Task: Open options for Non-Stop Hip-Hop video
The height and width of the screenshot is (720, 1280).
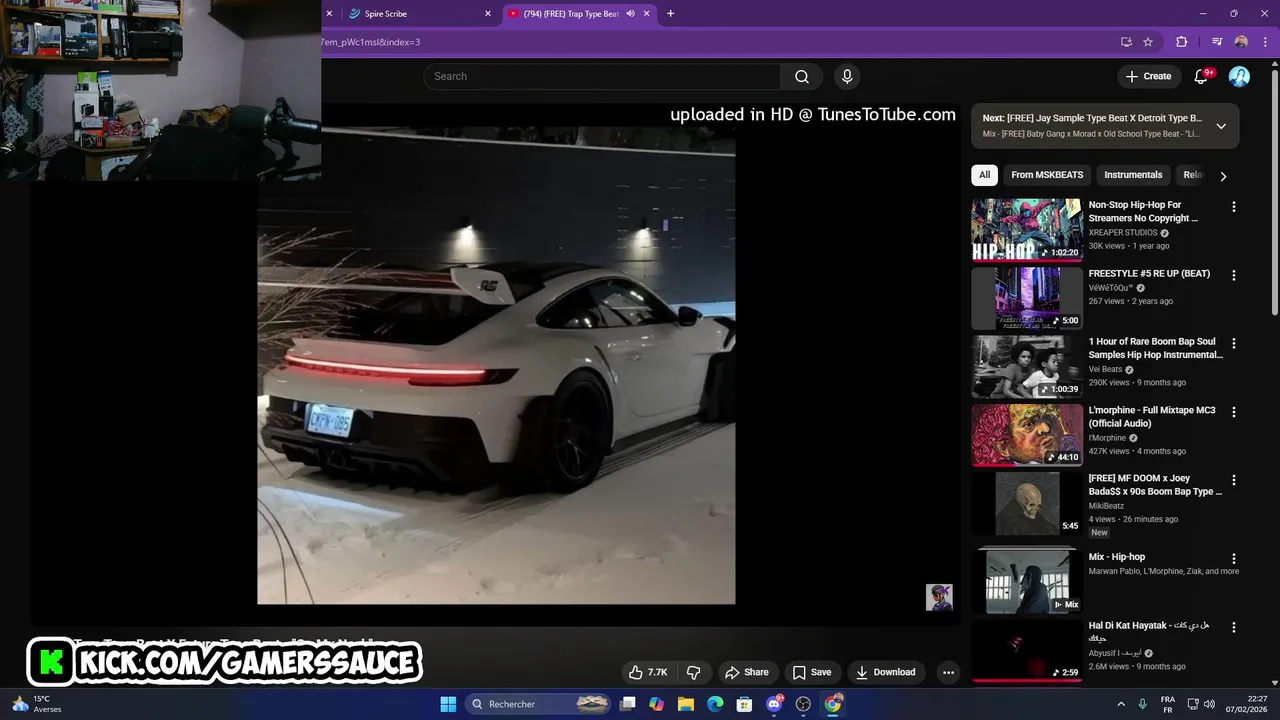Action: 1233,207
